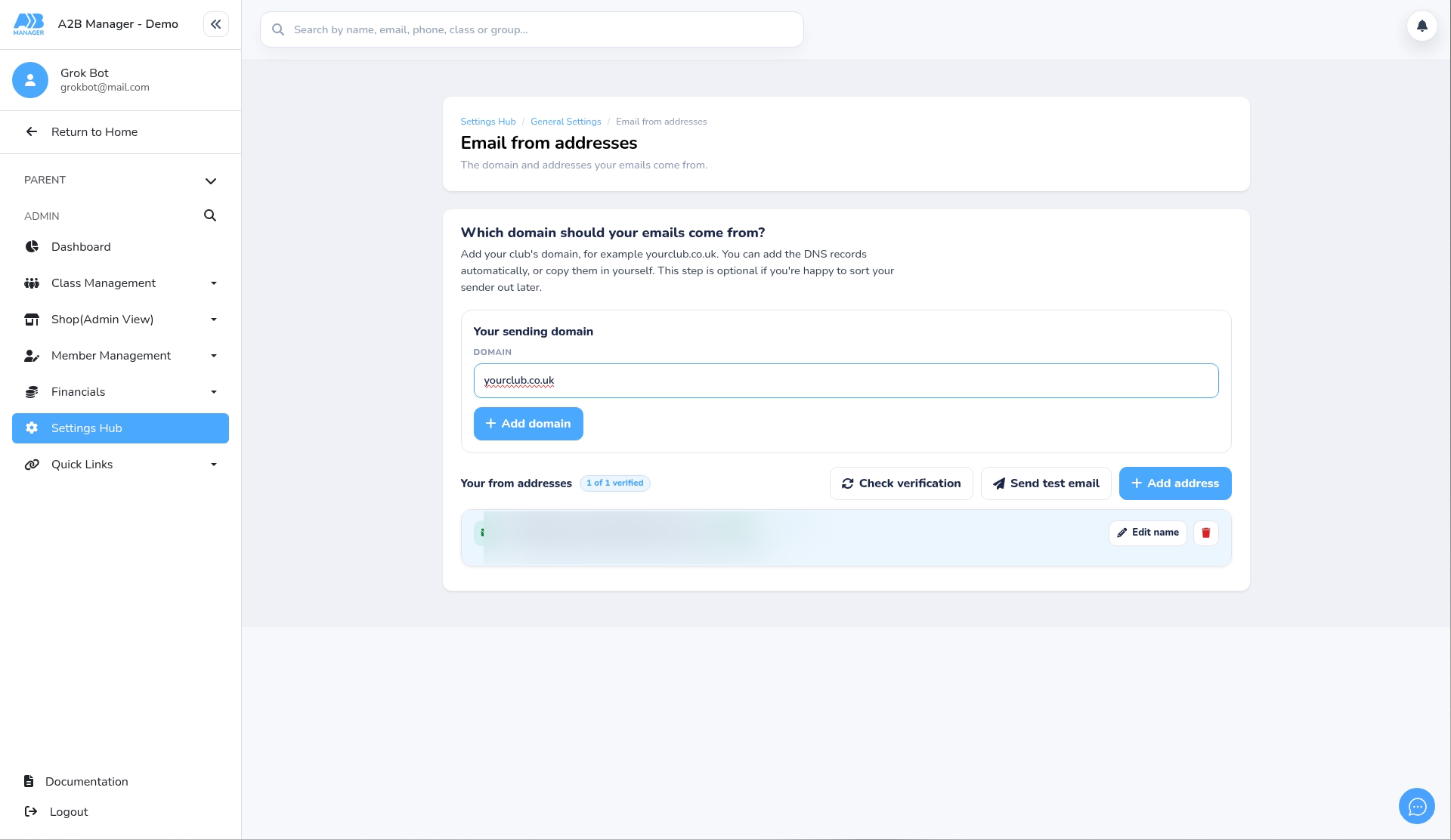Click the Edit name button
Image resolution: width=1451 pixels, height=840 pixels.
click(x=1147, y=533)
